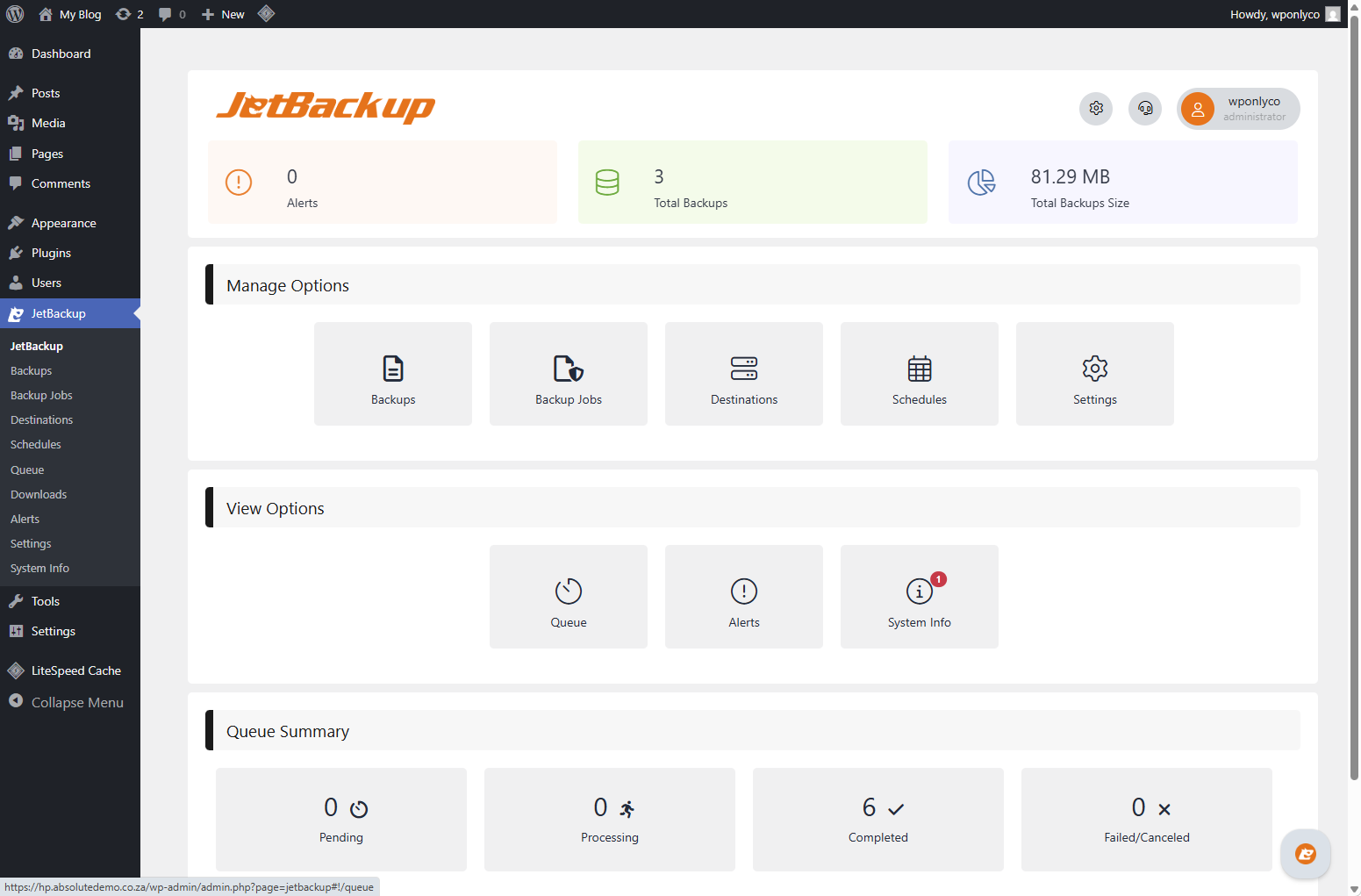Open comments bubble in admin bar
1361x896 pixels.
coord(172,14)
